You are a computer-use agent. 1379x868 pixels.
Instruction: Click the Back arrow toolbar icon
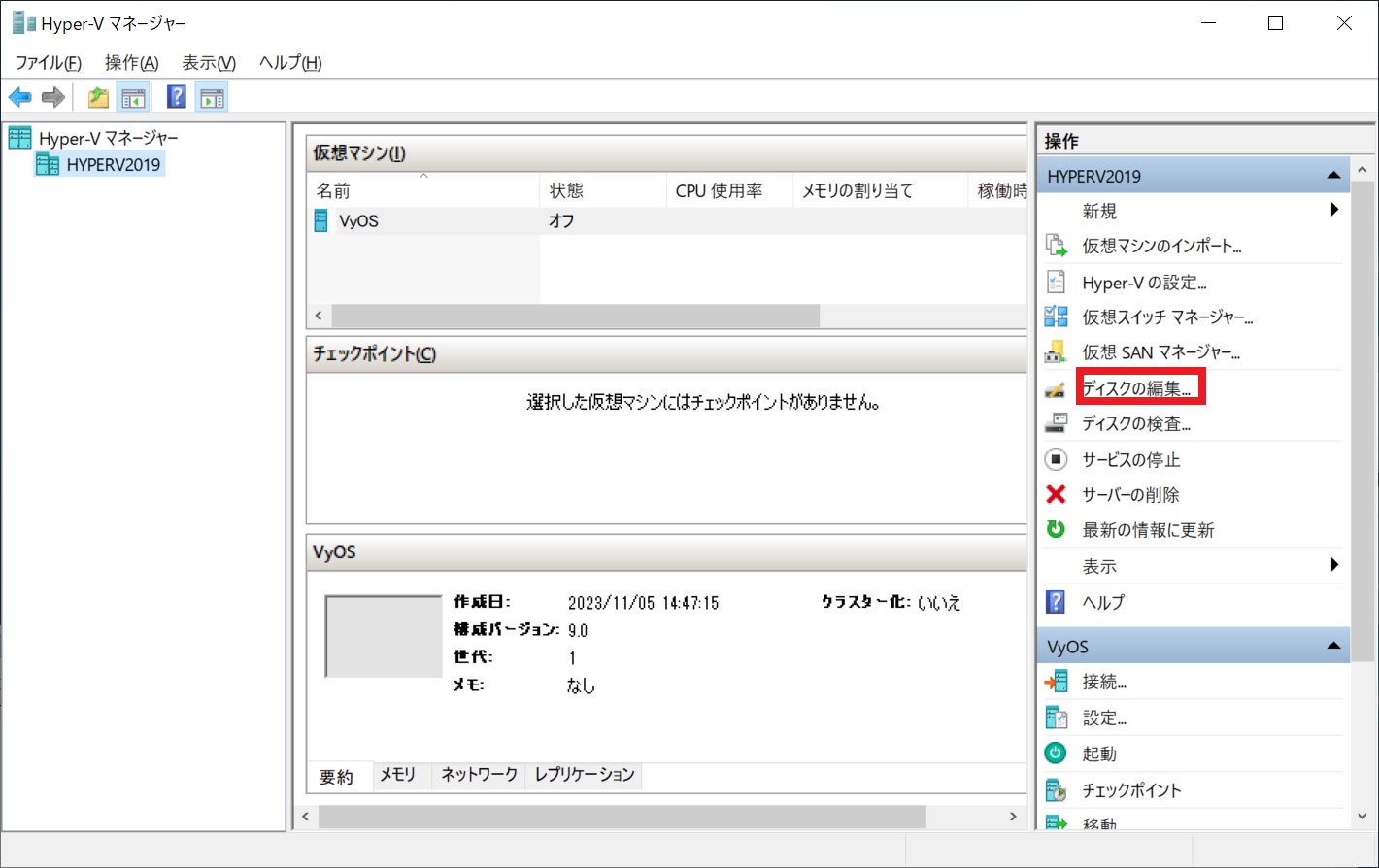(20, 97)
